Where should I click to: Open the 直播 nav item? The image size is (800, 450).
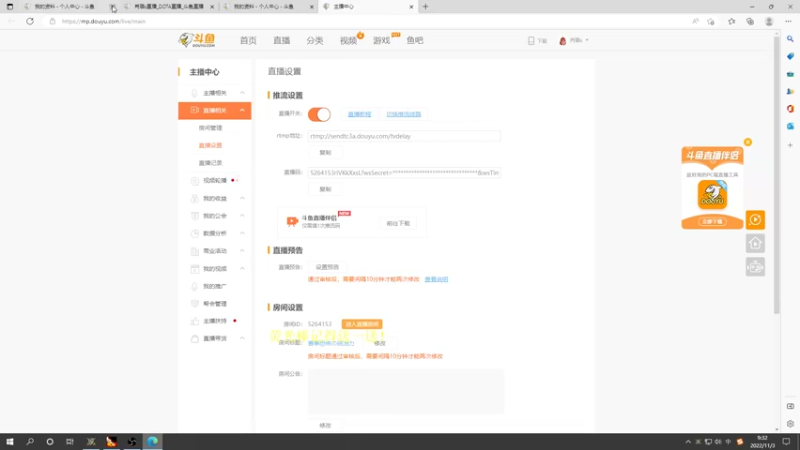click(281, 40)
